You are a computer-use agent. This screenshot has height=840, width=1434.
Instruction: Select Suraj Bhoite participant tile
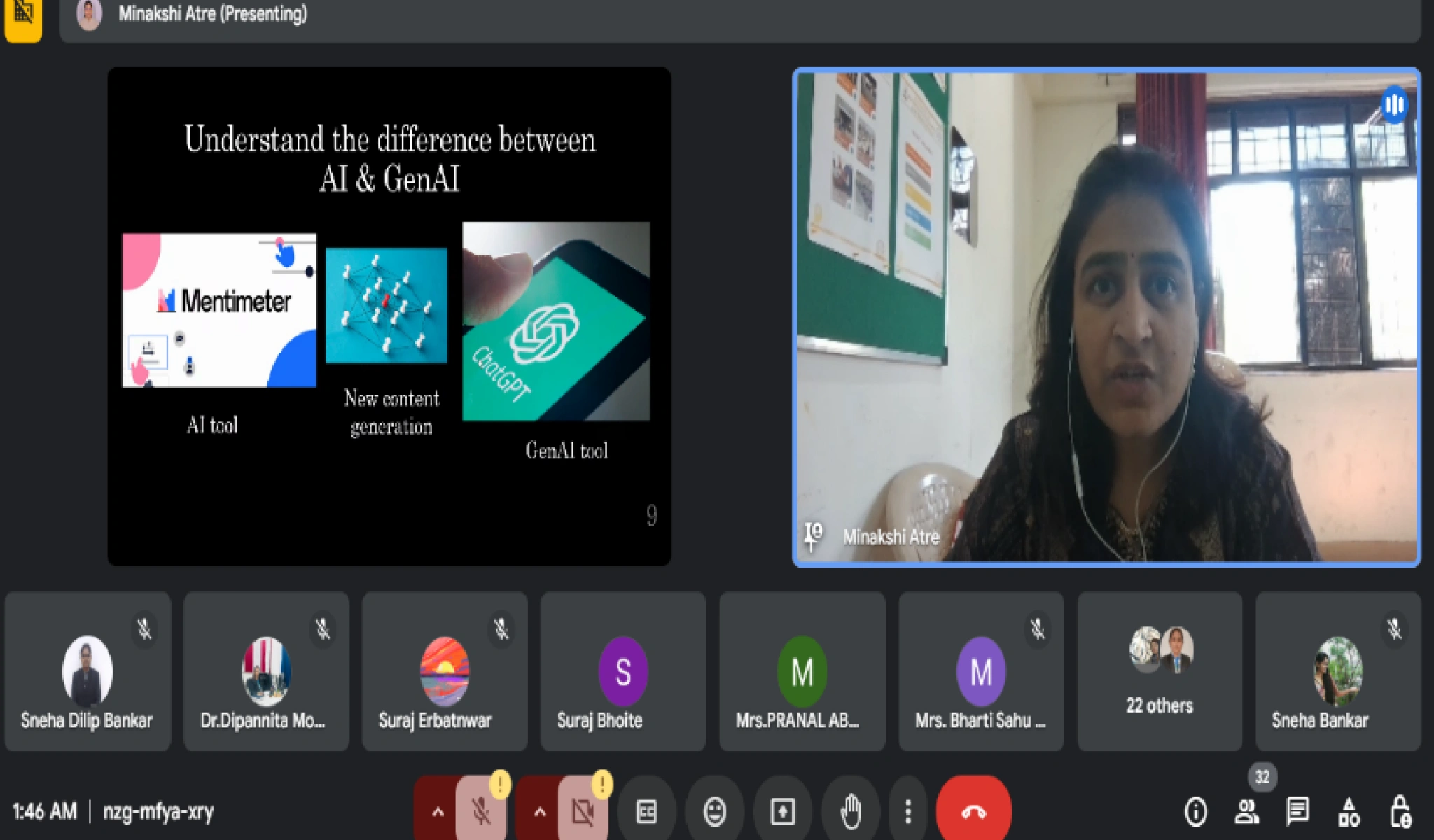[622, 671]
